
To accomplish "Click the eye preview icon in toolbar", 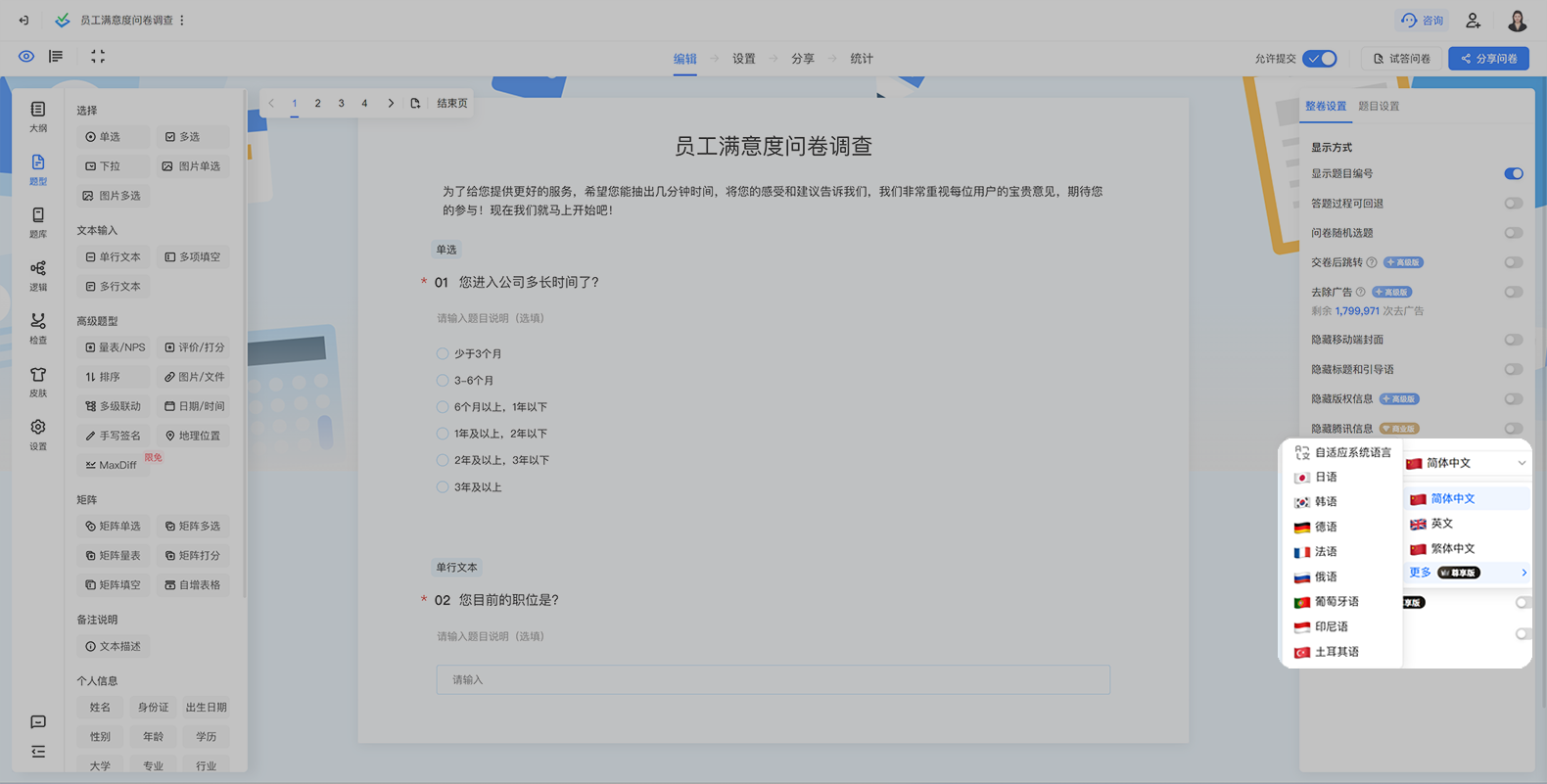I will point(26,57).
